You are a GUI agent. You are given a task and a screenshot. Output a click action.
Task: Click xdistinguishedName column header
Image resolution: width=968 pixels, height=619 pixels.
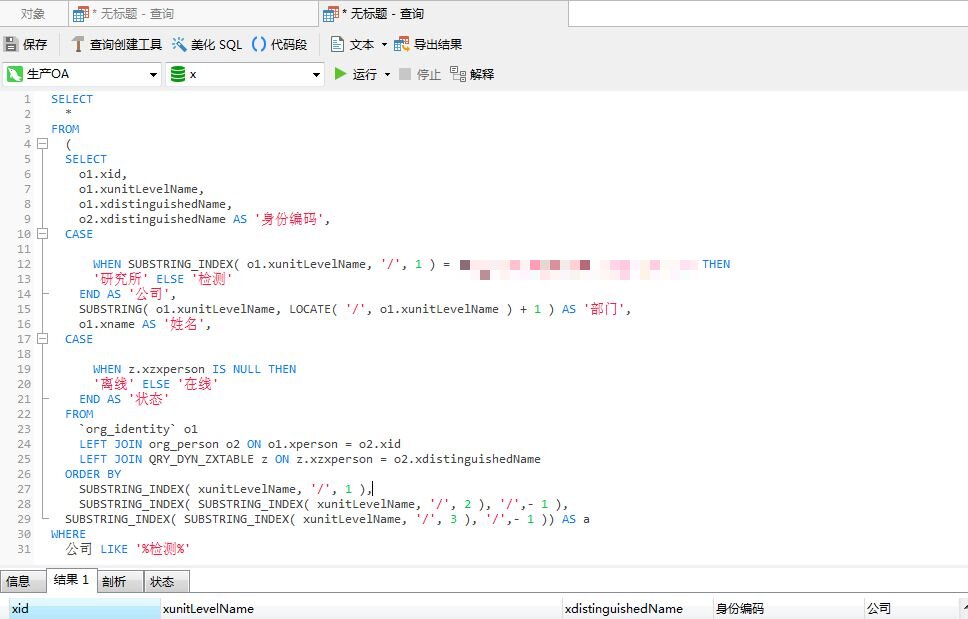coord(638,609)
